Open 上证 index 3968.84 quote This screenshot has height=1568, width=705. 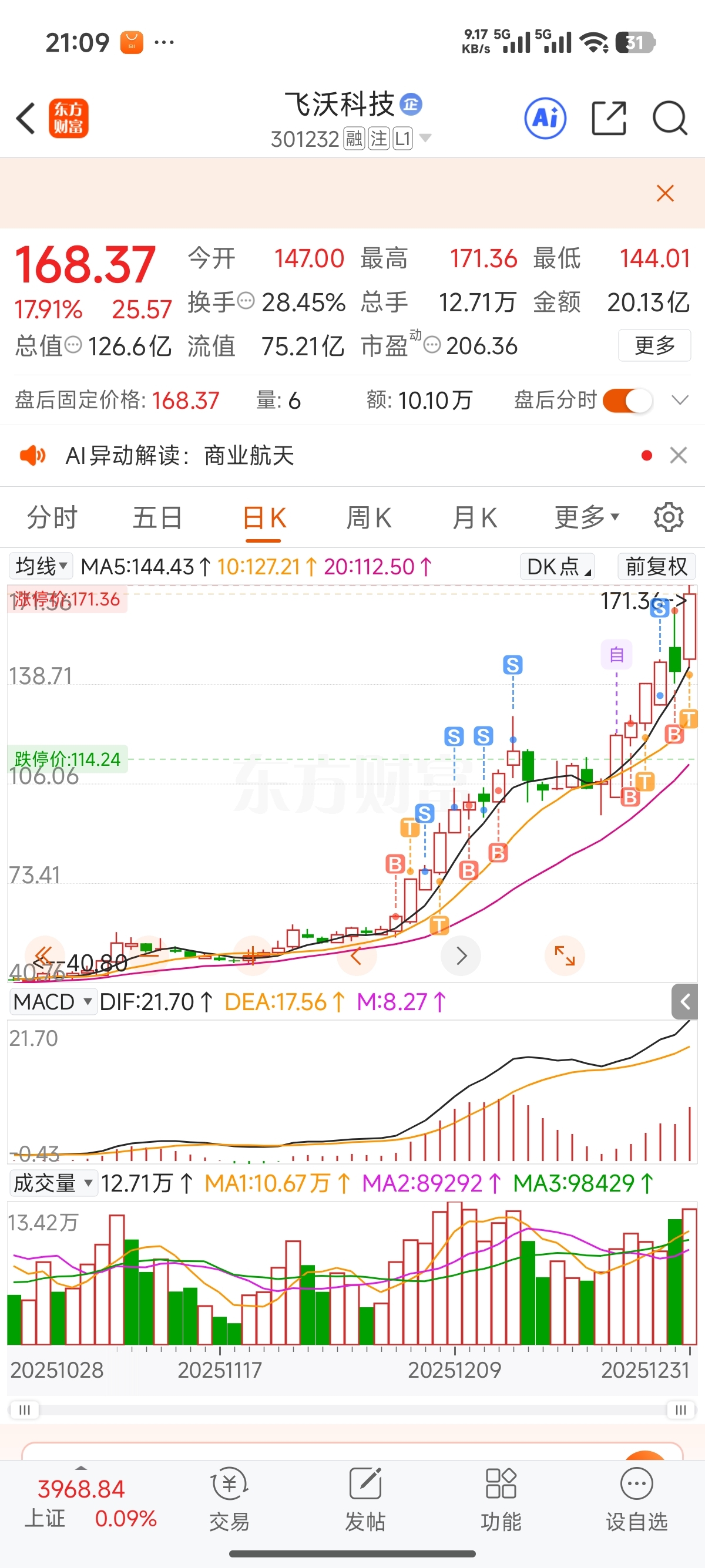(x=90, y=1503)
